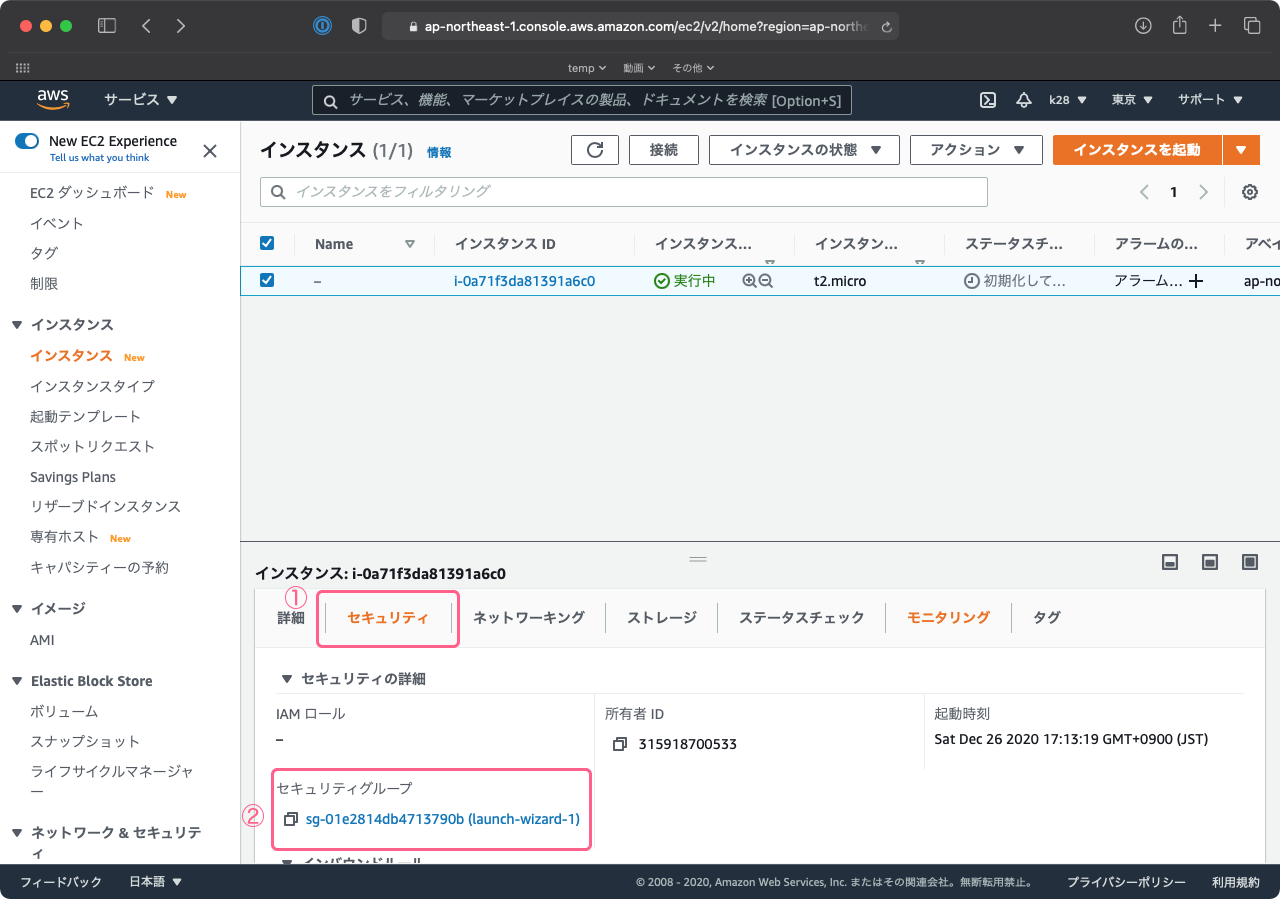
Task: Switch to the セキュリティ tab
Action: (x=388, y=618)
